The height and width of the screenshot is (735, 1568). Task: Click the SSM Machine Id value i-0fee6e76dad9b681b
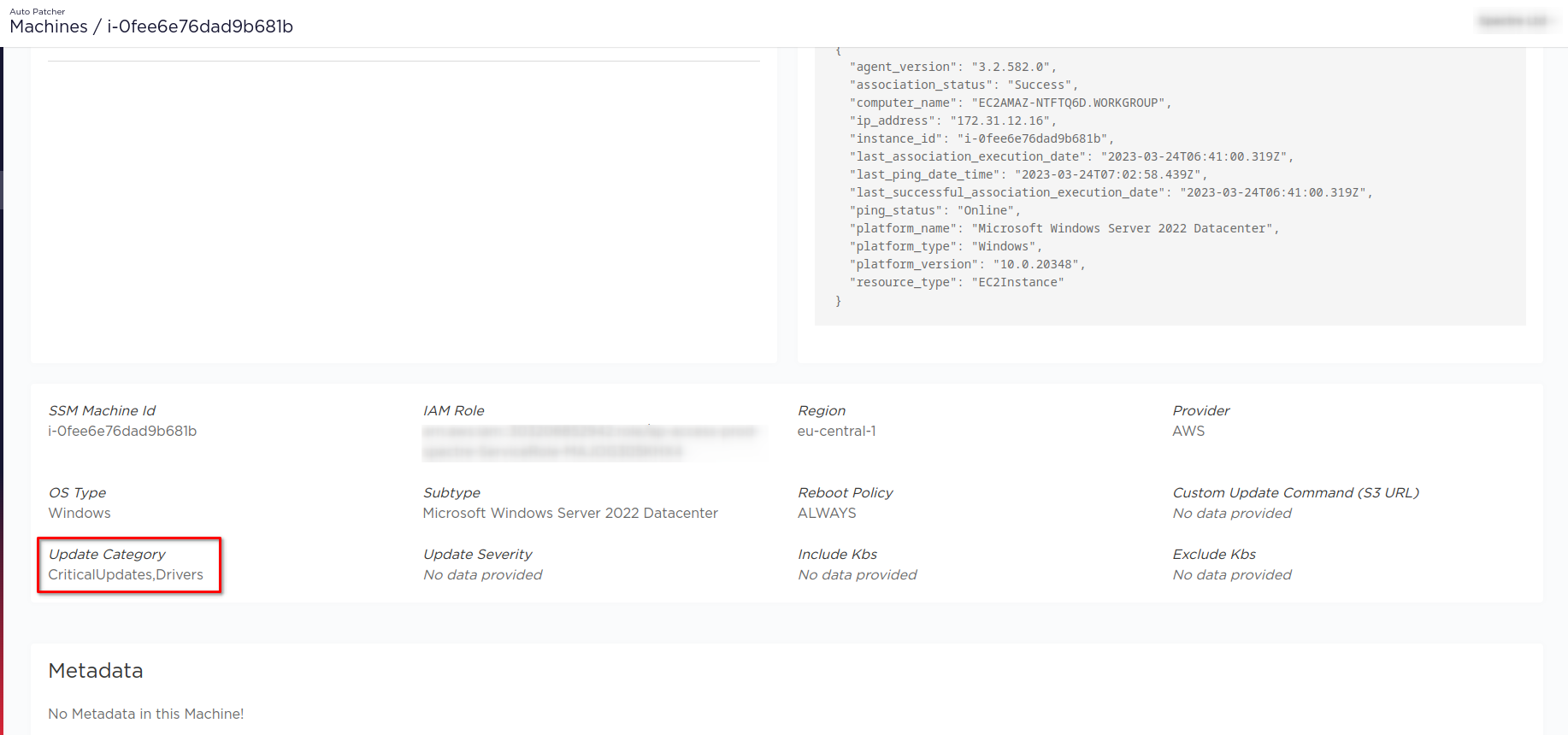pyautogui.click(x=122, y=431)
